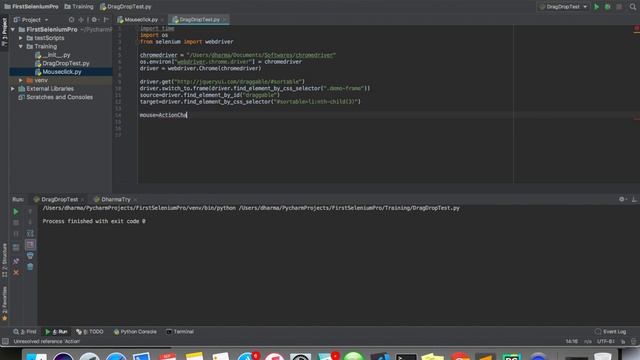Click the Print icon in Run panel
Viewport: 640px width, 360px height.
[30, 256]
